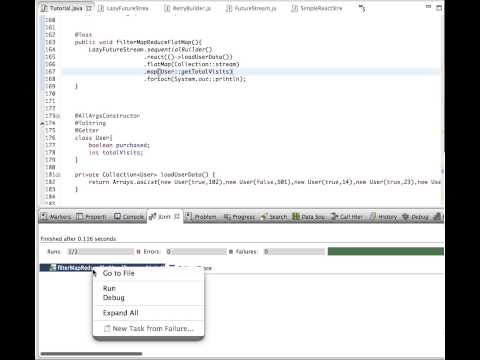This screenshot has height=360, width=480.
Task: Open the FutureStream.java editor tab
Action: [x=251, y=8]
